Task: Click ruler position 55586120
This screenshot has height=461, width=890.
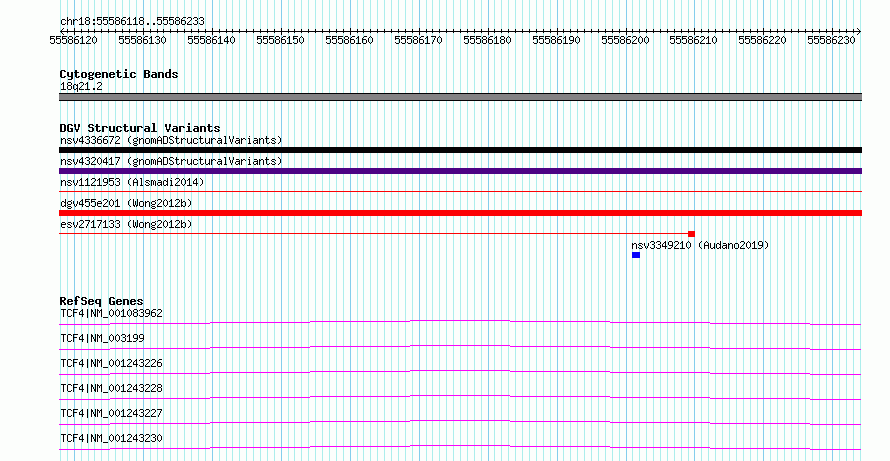Action: (73, 40)
